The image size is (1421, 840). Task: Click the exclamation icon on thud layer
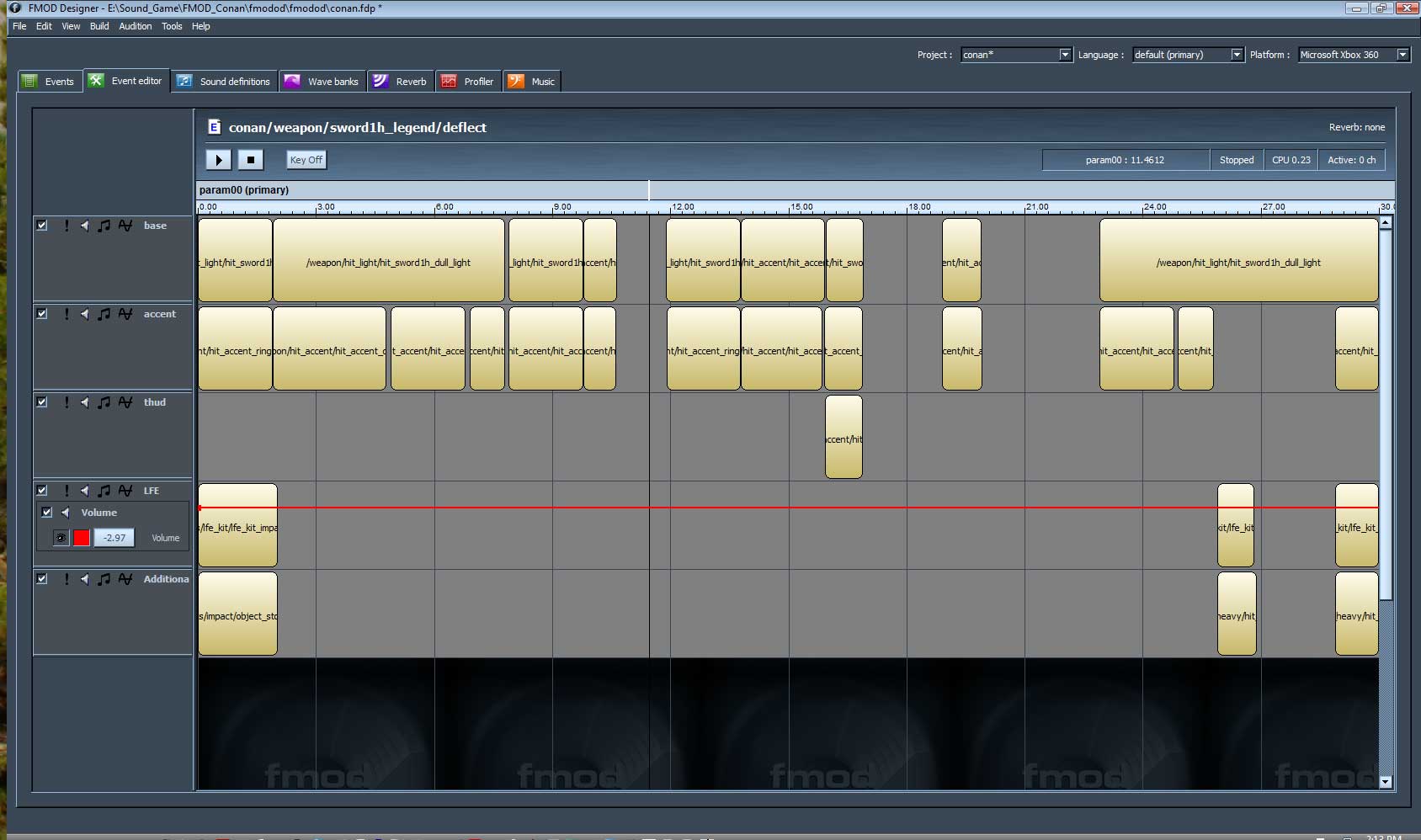[x=67, y=402]
